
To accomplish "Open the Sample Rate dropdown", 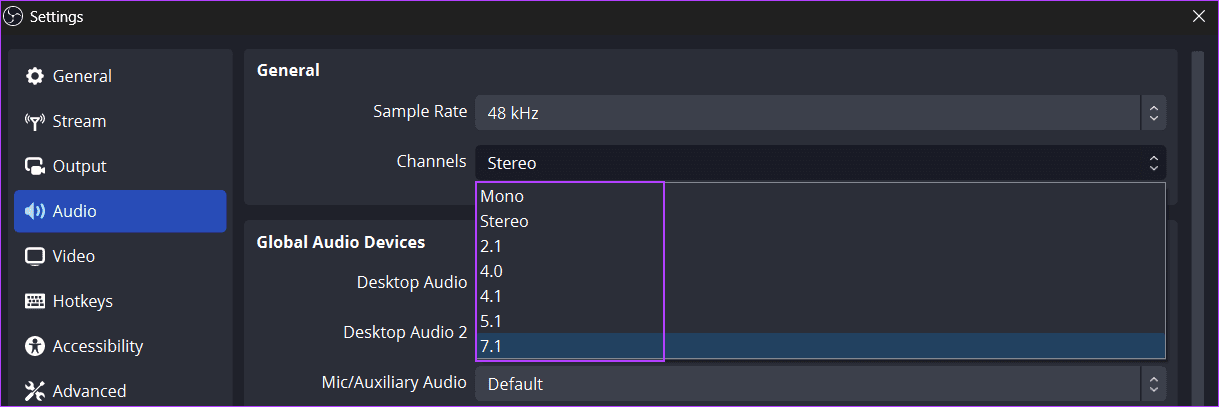I will click(820, 113).
